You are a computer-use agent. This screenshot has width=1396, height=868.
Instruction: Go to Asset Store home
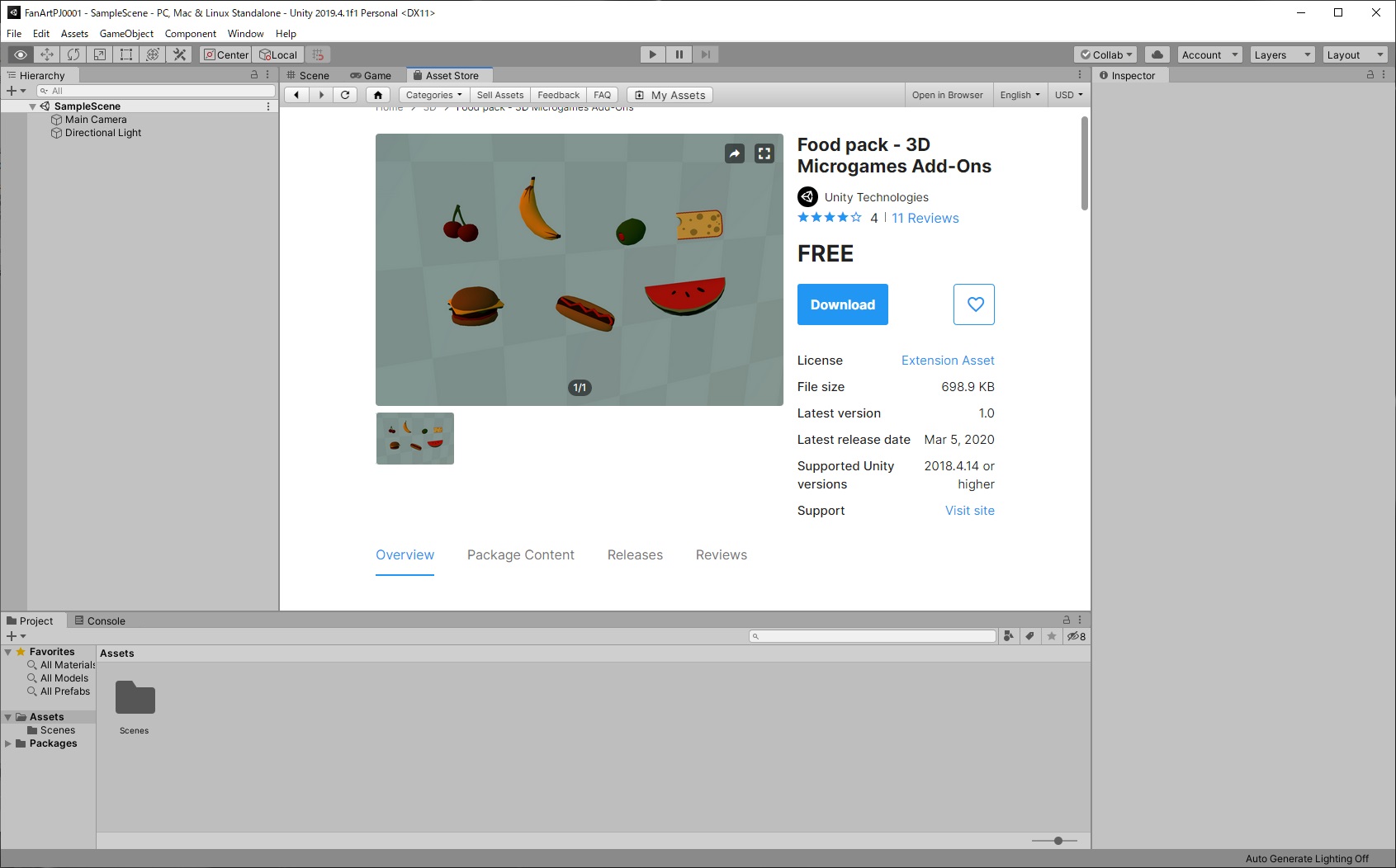click(x=378, y=95)
